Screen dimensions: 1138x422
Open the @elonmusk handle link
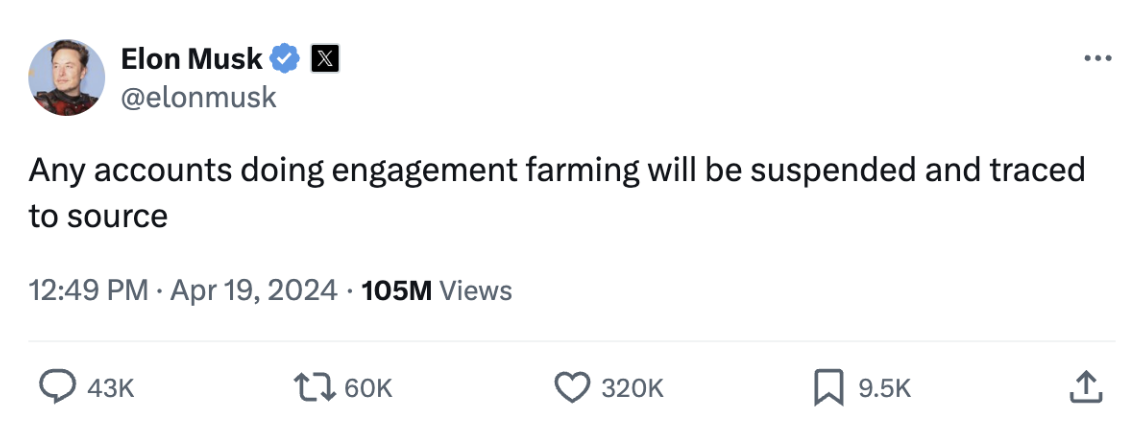198,98
